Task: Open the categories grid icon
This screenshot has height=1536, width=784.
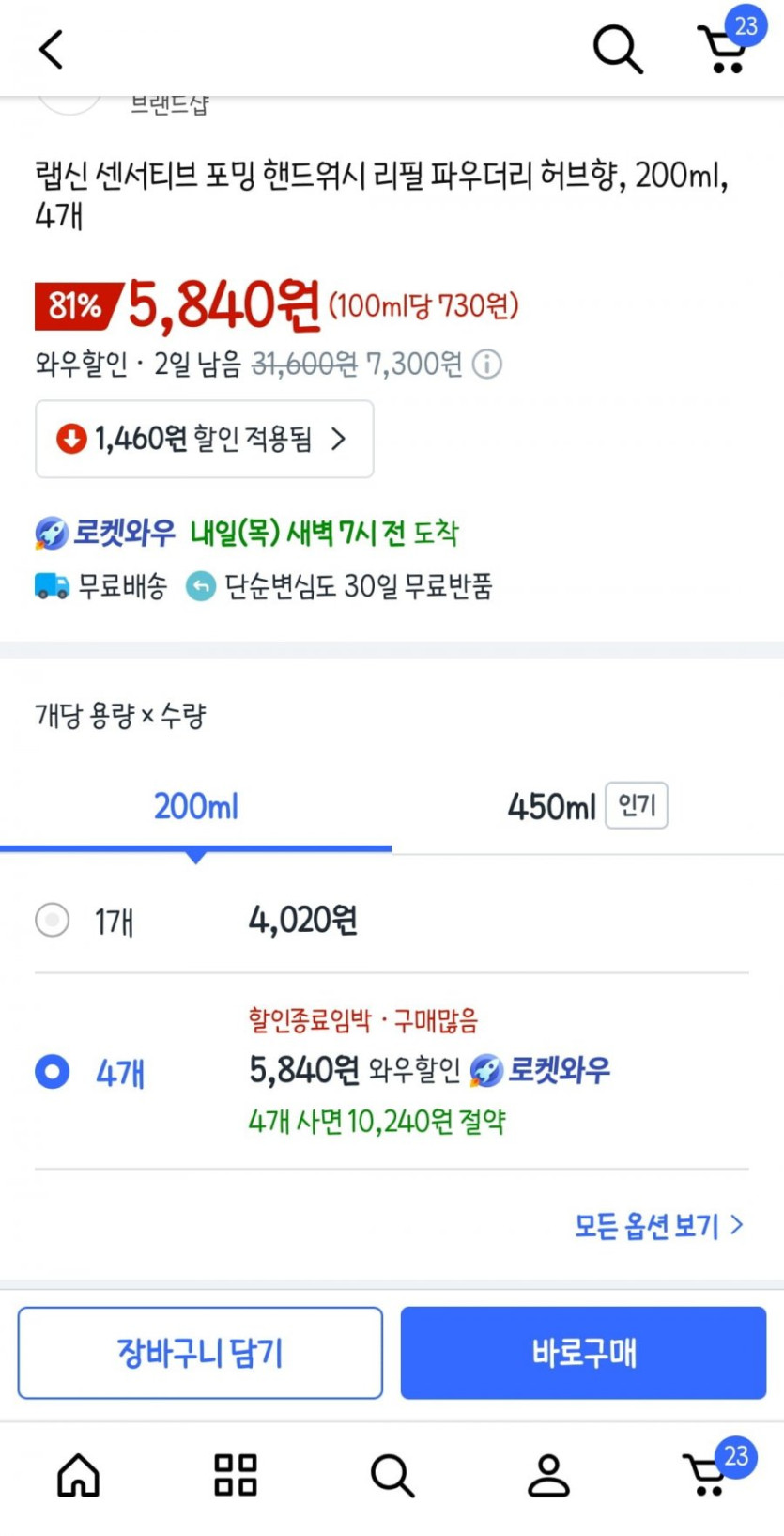Action: (x=236, y=1475)
